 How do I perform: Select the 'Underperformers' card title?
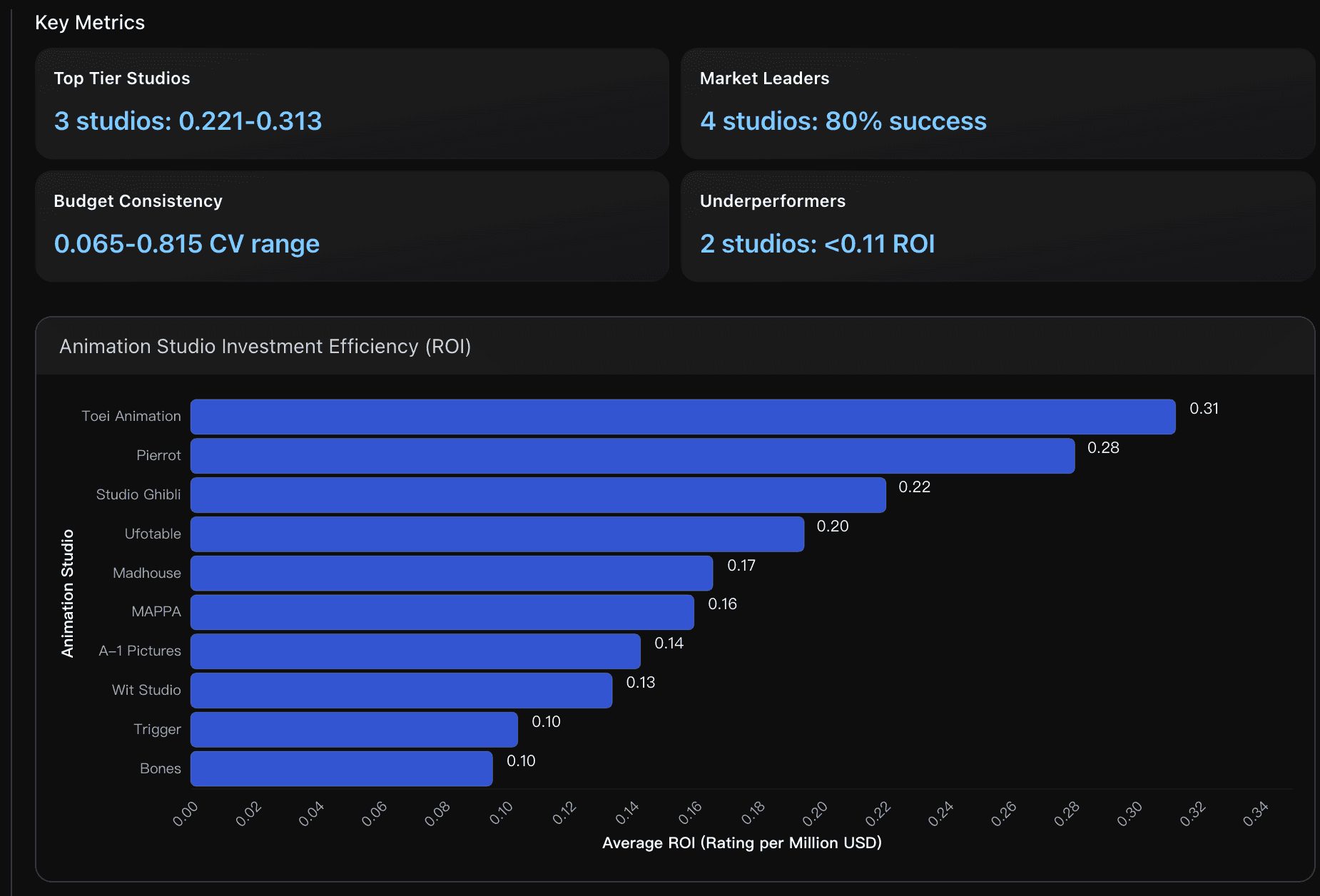click(x=773, y=201)
